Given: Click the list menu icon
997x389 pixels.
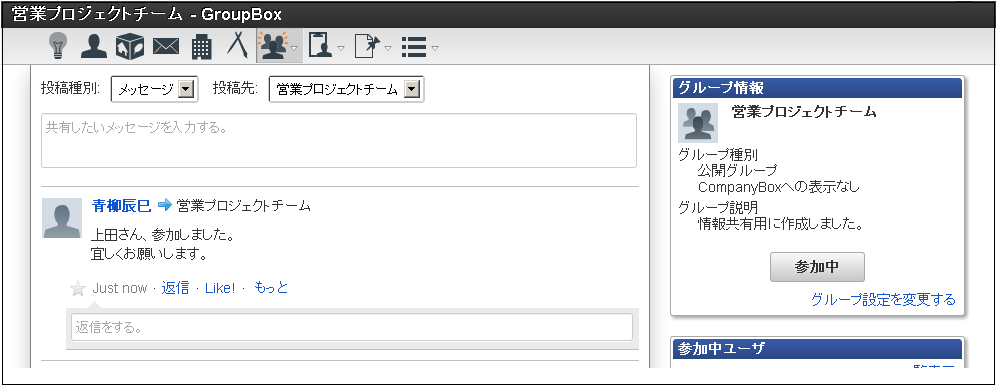Looking at the screenshot, I should pyautogui.click(x=413, y=47).
